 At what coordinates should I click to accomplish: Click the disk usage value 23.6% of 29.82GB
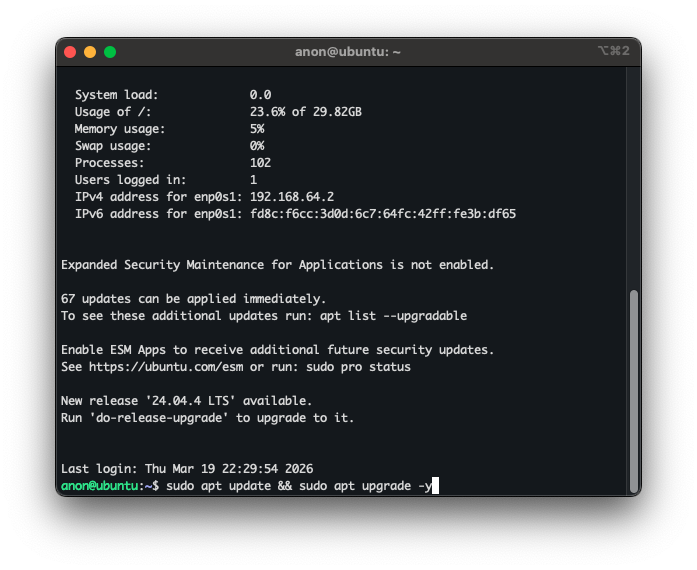(305, 112)
